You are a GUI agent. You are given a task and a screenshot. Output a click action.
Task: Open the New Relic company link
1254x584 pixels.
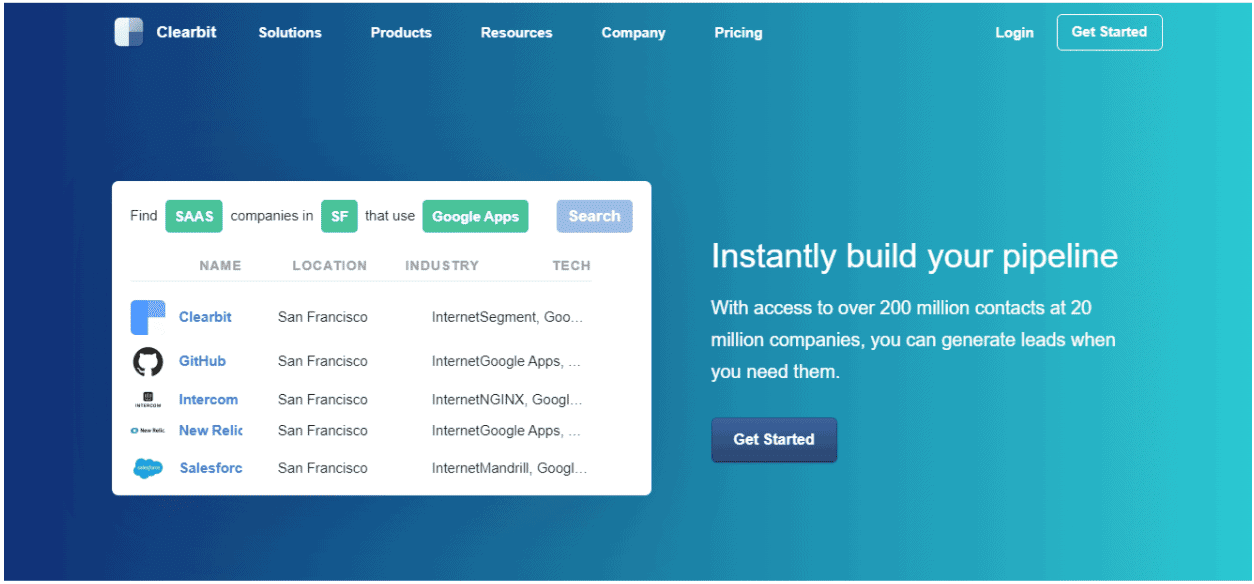(210, 431)
